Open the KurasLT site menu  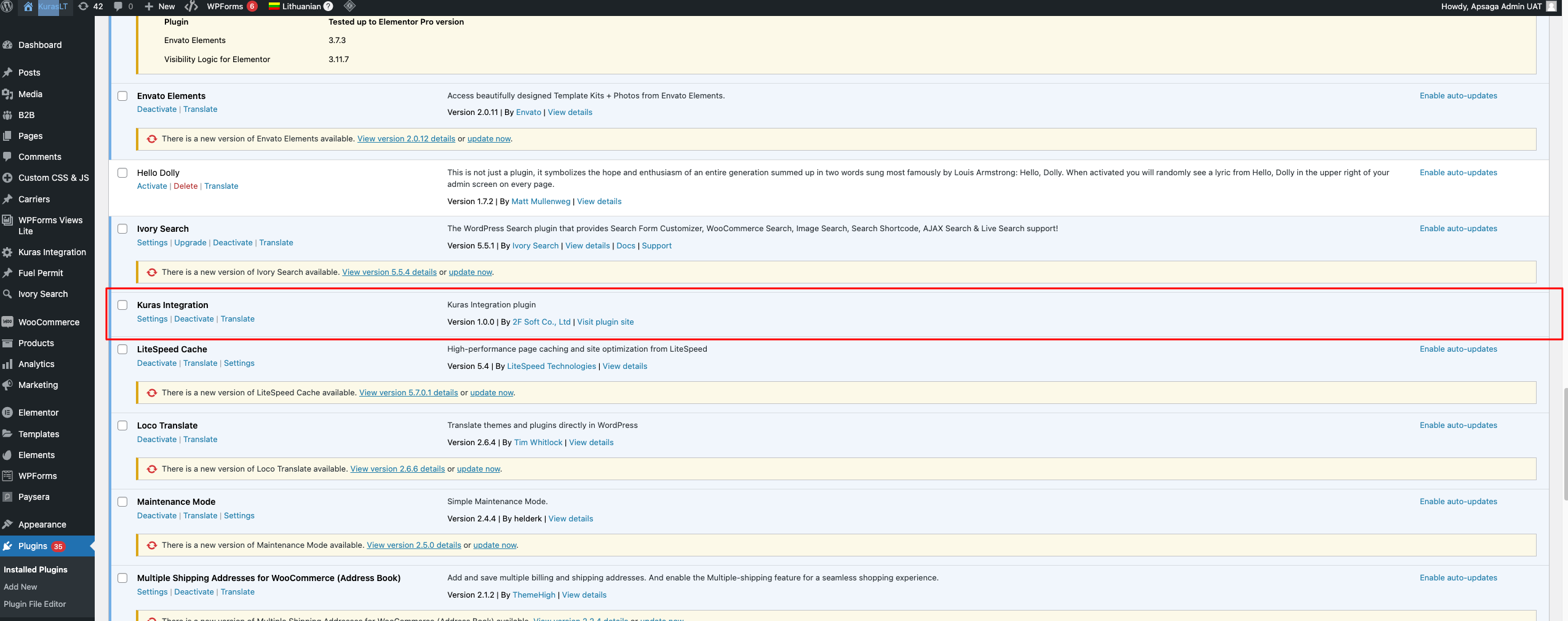(x=46, y=6)
